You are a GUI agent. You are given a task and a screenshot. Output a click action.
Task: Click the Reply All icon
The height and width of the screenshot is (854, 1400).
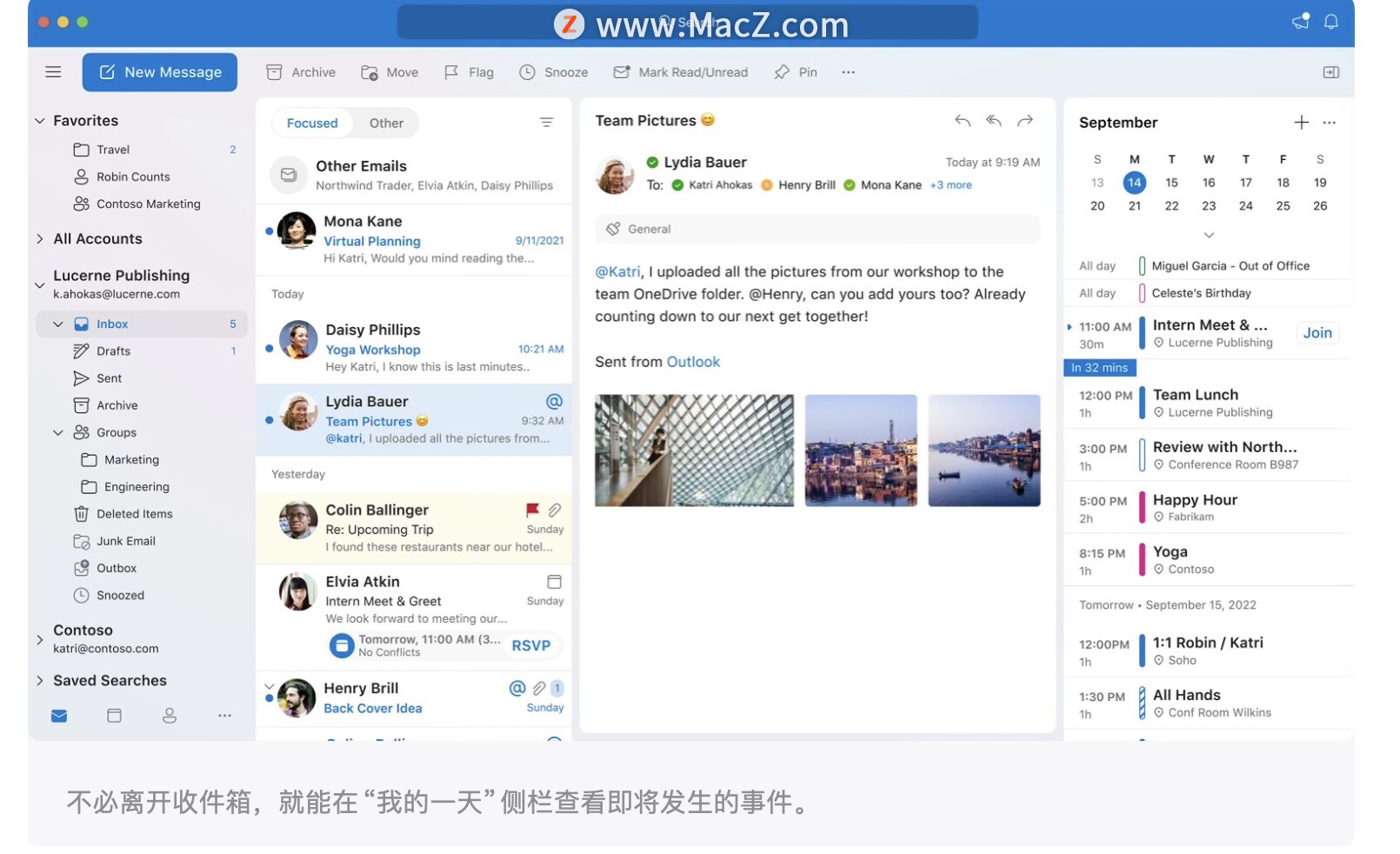pyautogui.click(x=994, y=121)
